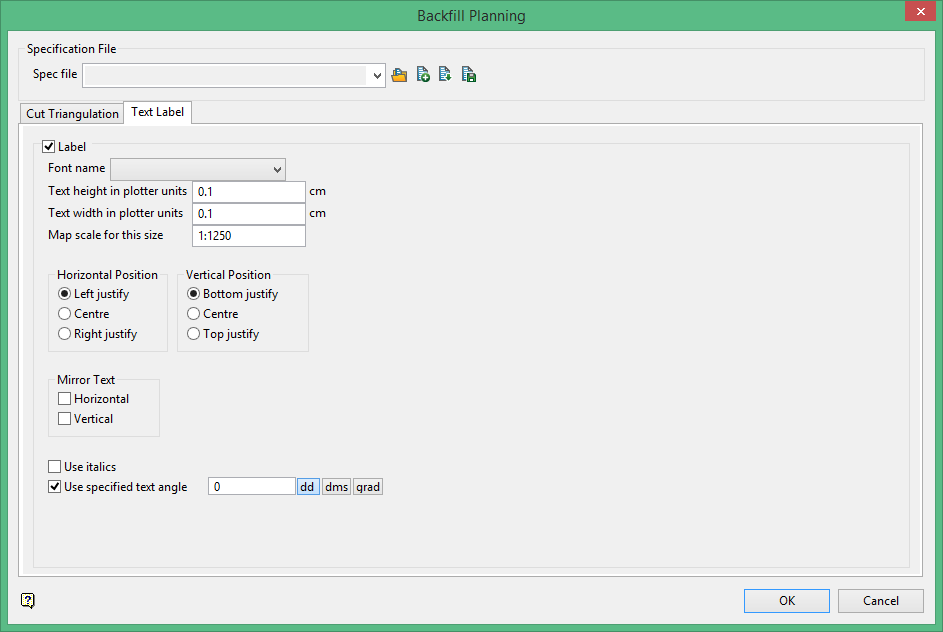943x632 pixels.
Task: Uncheck the Label checkbox
Action: point(49,147)
